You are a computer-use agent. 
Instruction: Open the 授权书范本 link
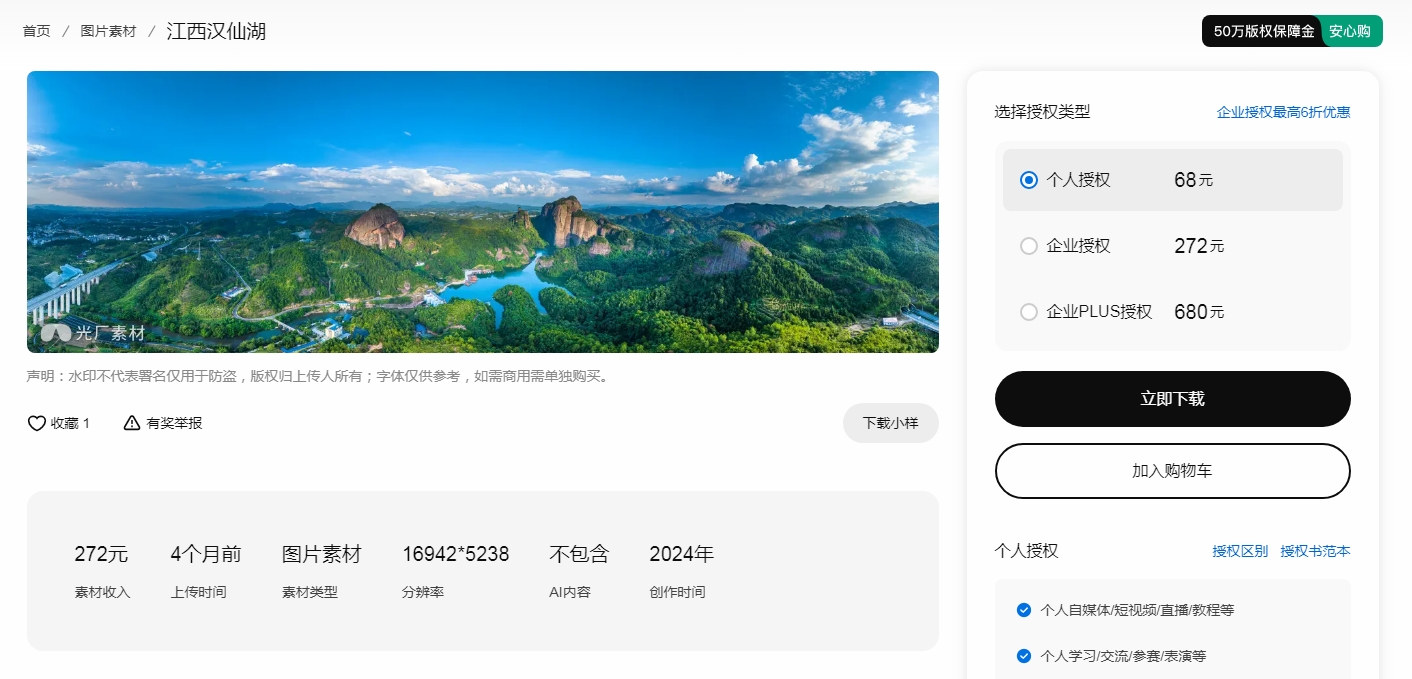(x=1315, y=551)
